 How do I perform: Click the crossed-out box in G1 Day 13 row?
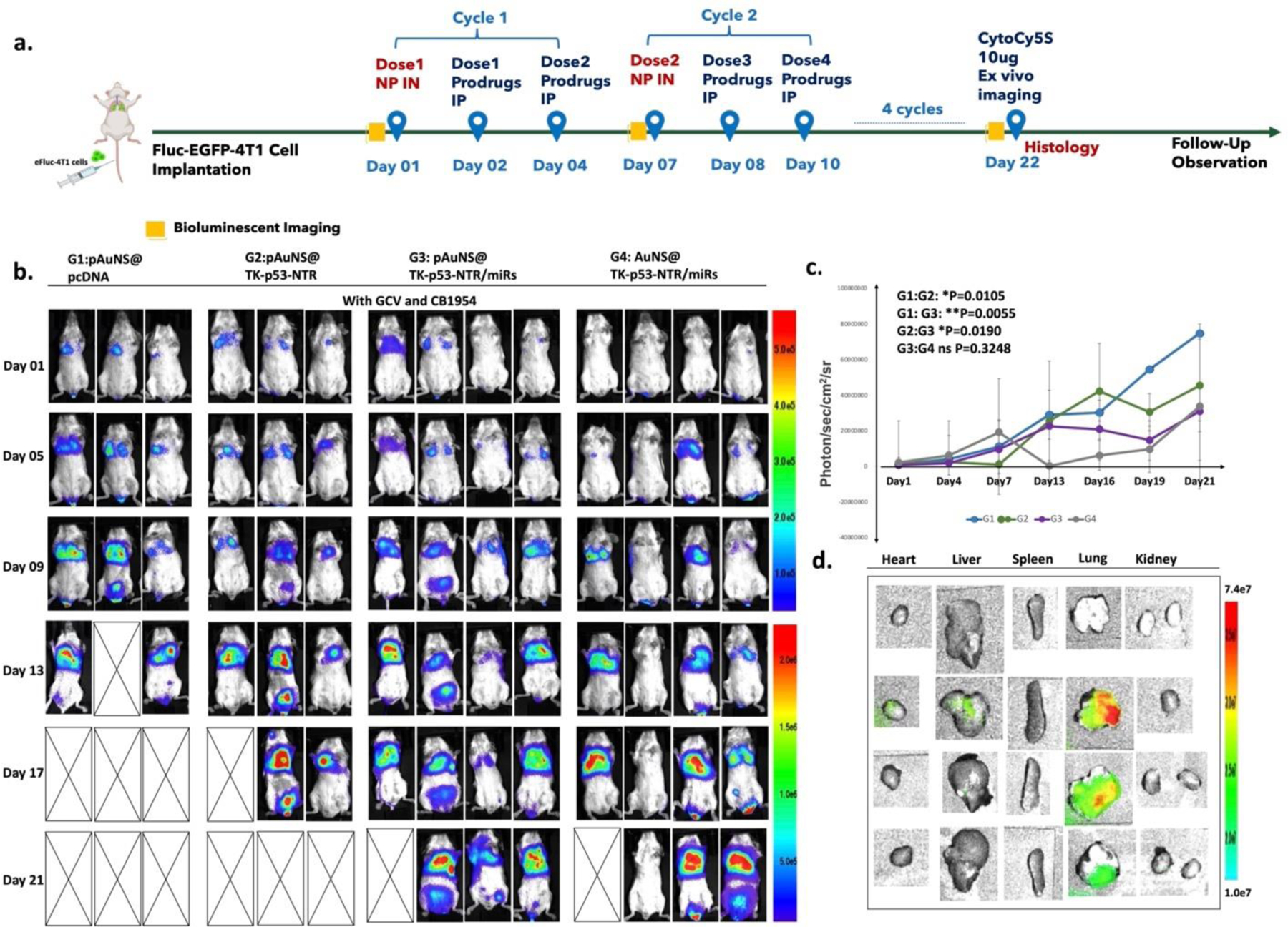117,668
